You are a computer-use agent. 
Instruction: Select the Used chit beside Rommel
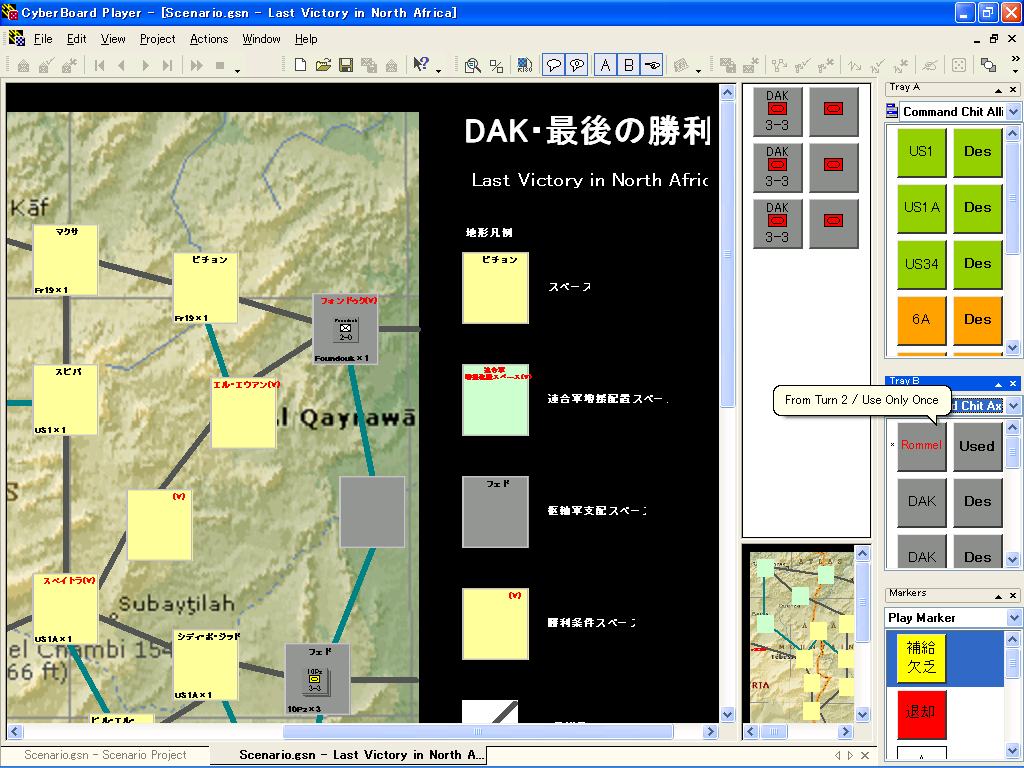click(x=978, y=446)
